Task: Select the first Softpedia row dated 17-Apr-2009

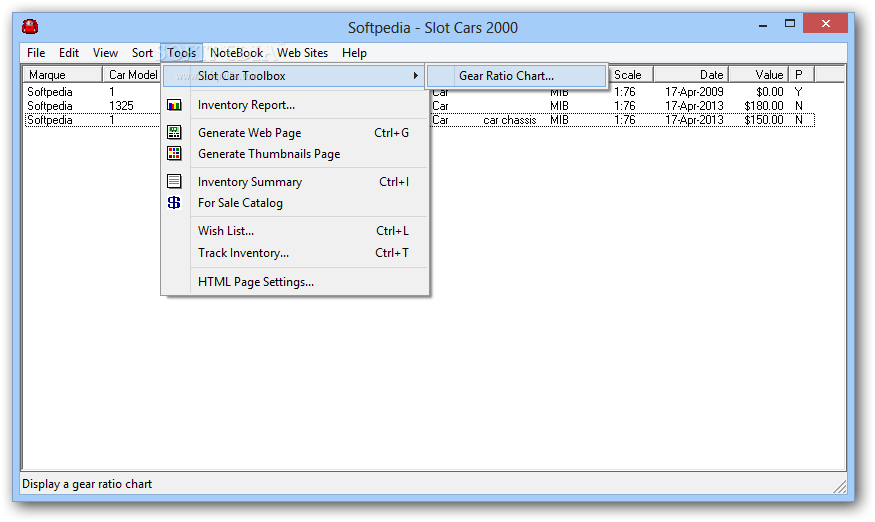Action: pos(420,92)
